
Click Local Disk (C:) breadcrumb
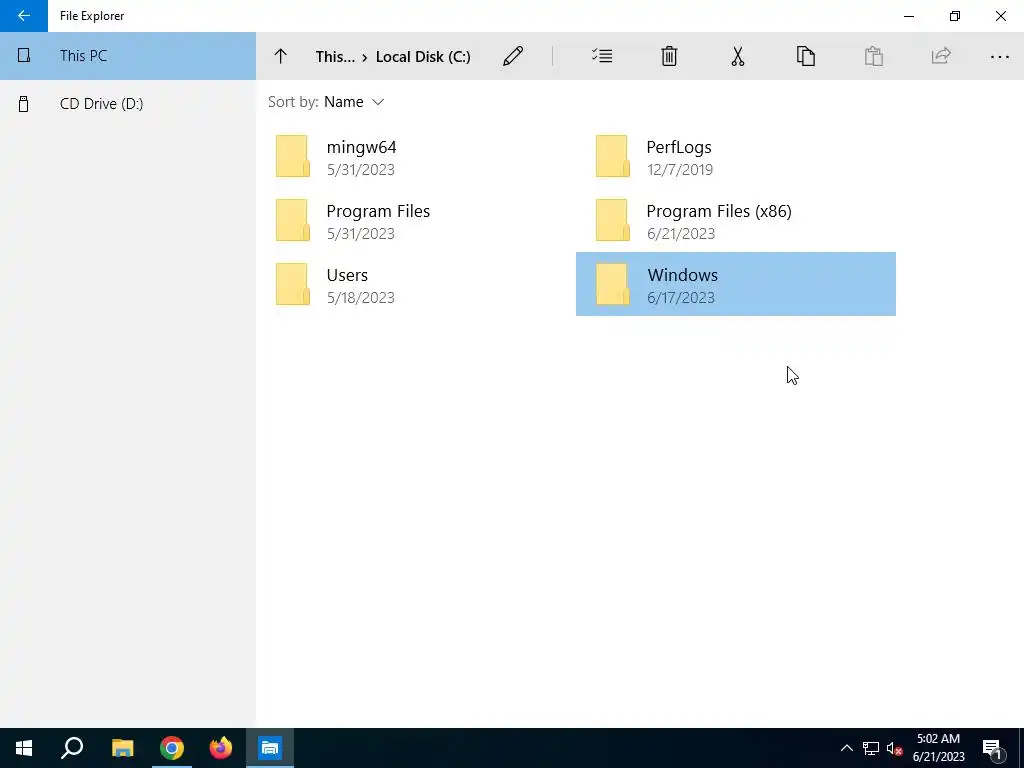coord(423,57)
